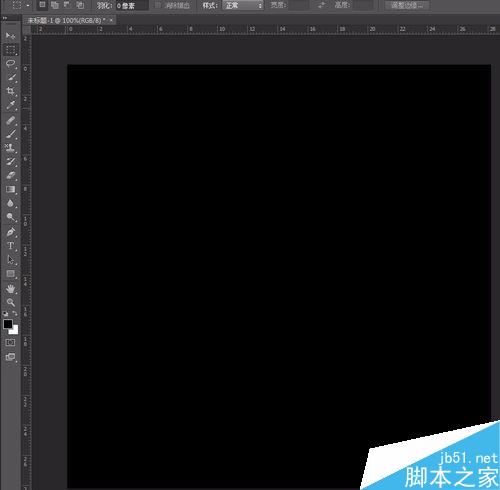Choose Intersect with Selection mode
The height and width of the screenshot is (490, 500).
point(80,5)
